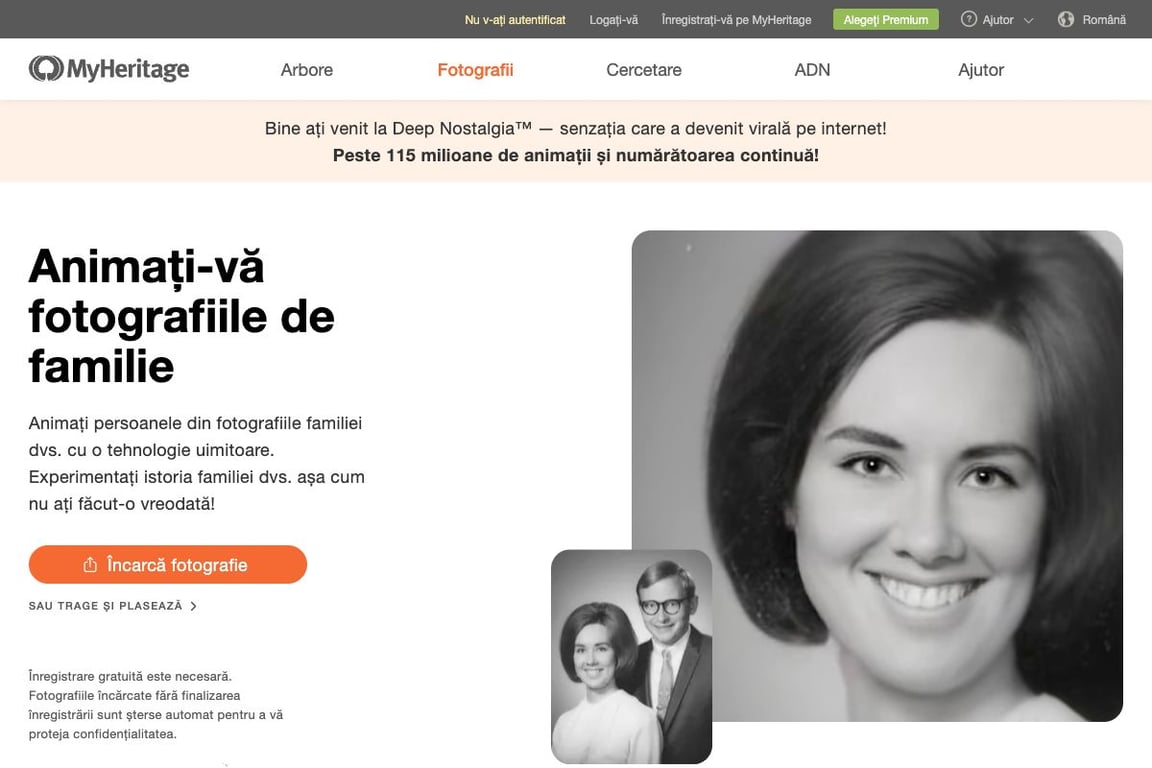Click the help question mark icon
Screen dimensions: 1152x768
968,19
